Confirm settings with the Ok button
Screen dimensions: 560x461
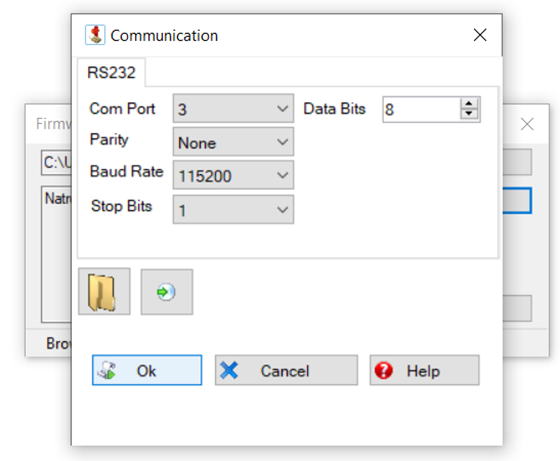pos(147,370)
